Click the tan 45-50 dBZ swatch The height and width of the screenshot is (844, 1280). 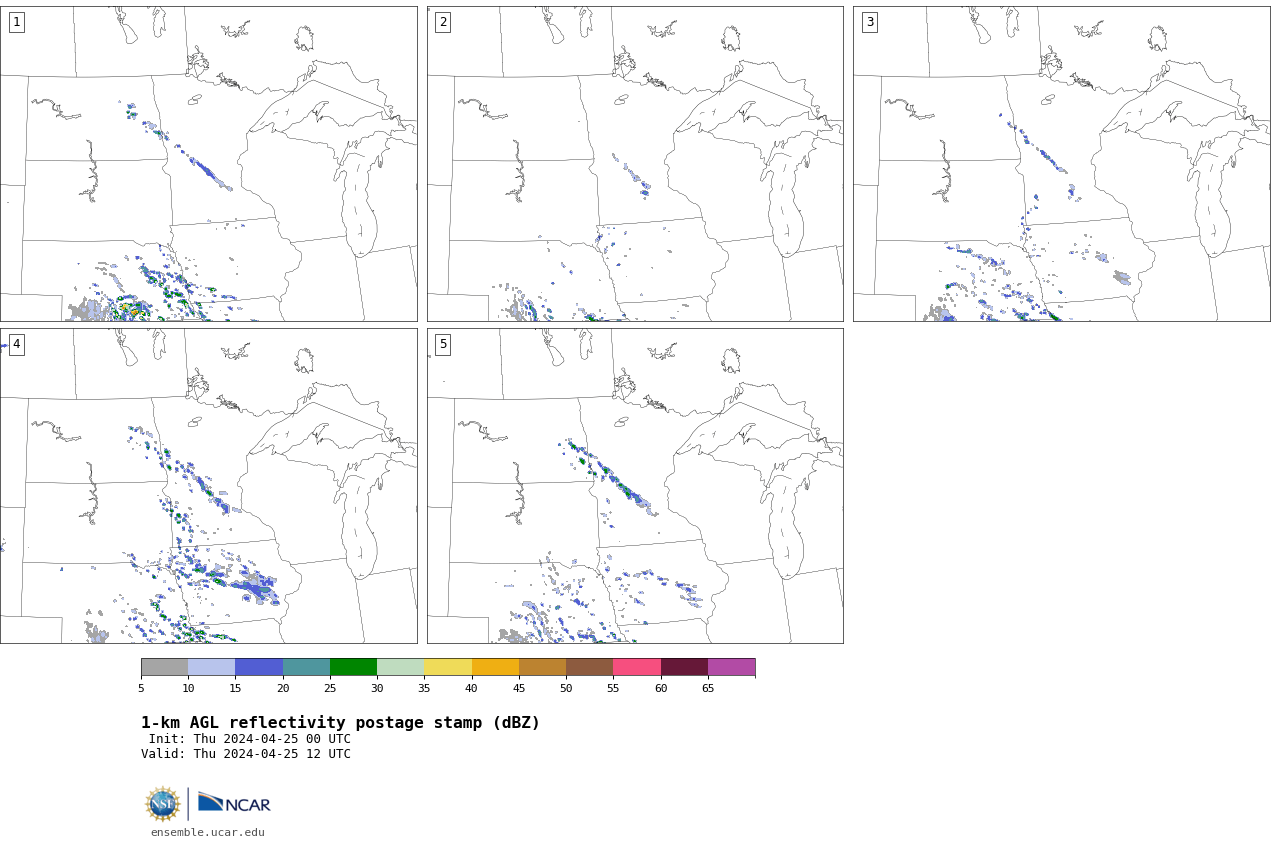coord(542,667)
